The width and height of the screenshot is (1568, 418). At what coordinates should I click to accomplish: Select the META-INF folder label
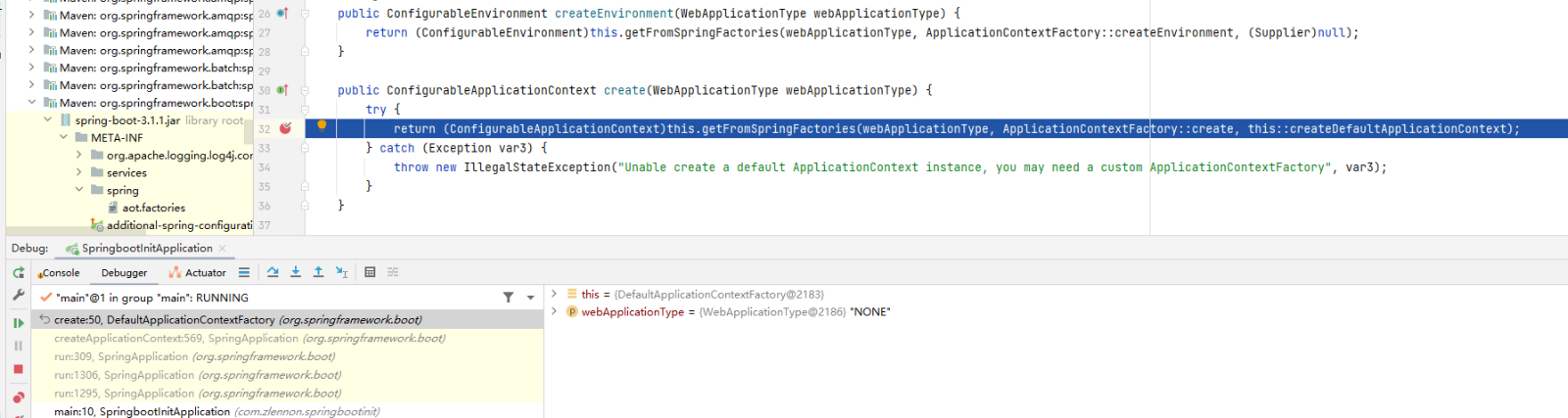pyautogui.click(x=117, y=138)
